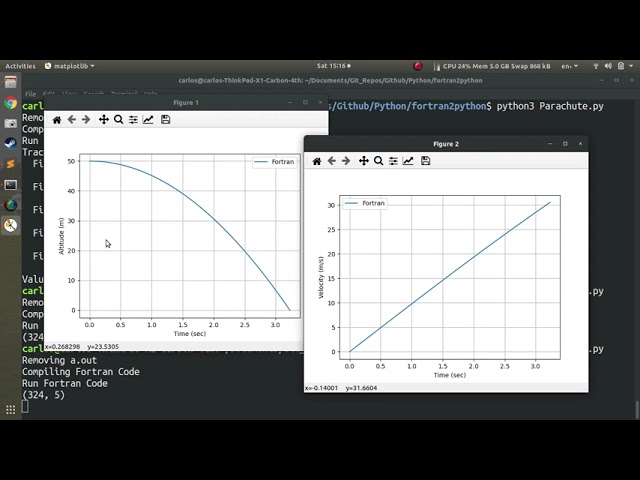The image size is (640, 480).
Task: Open the en input language dropdown
Action: tap(569, 66)
